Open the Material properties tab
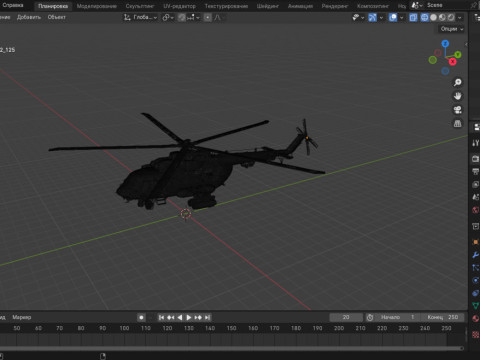This screenshot has height=360, width=480. click(x=476, y=318)
